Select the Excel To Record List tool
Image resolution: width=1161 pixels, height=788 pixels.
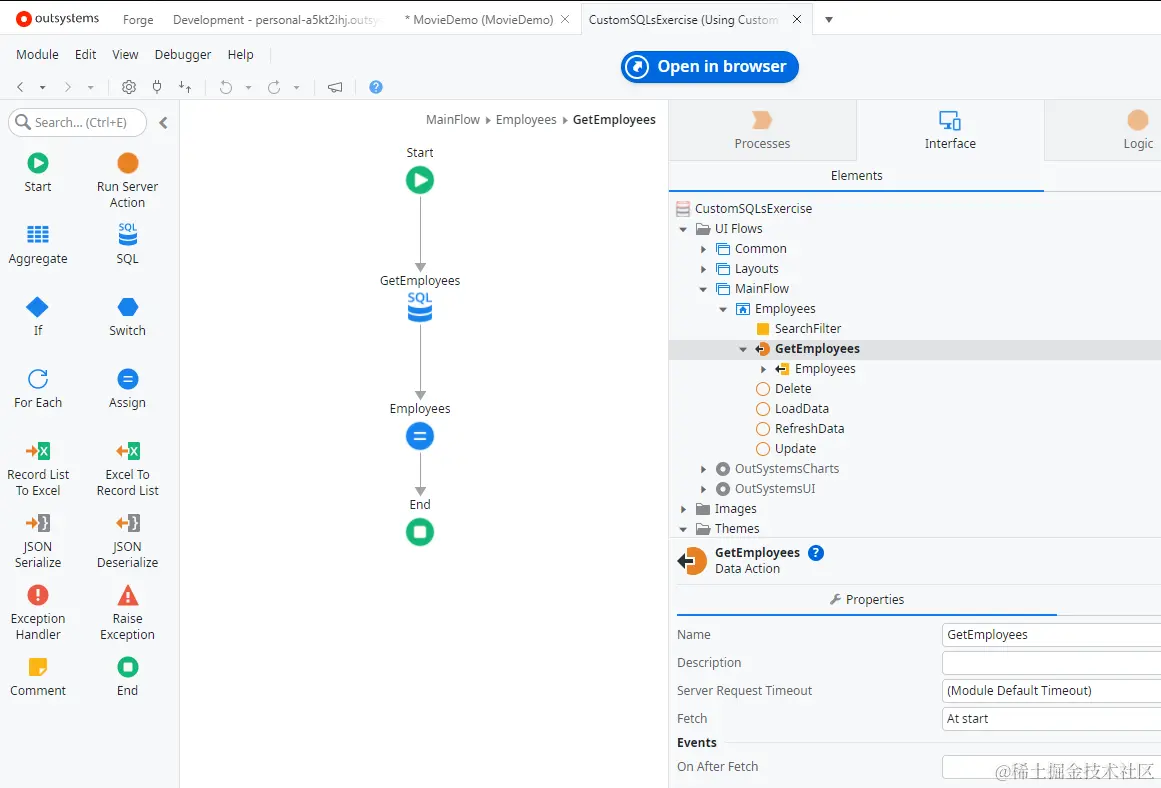(127, 470)
